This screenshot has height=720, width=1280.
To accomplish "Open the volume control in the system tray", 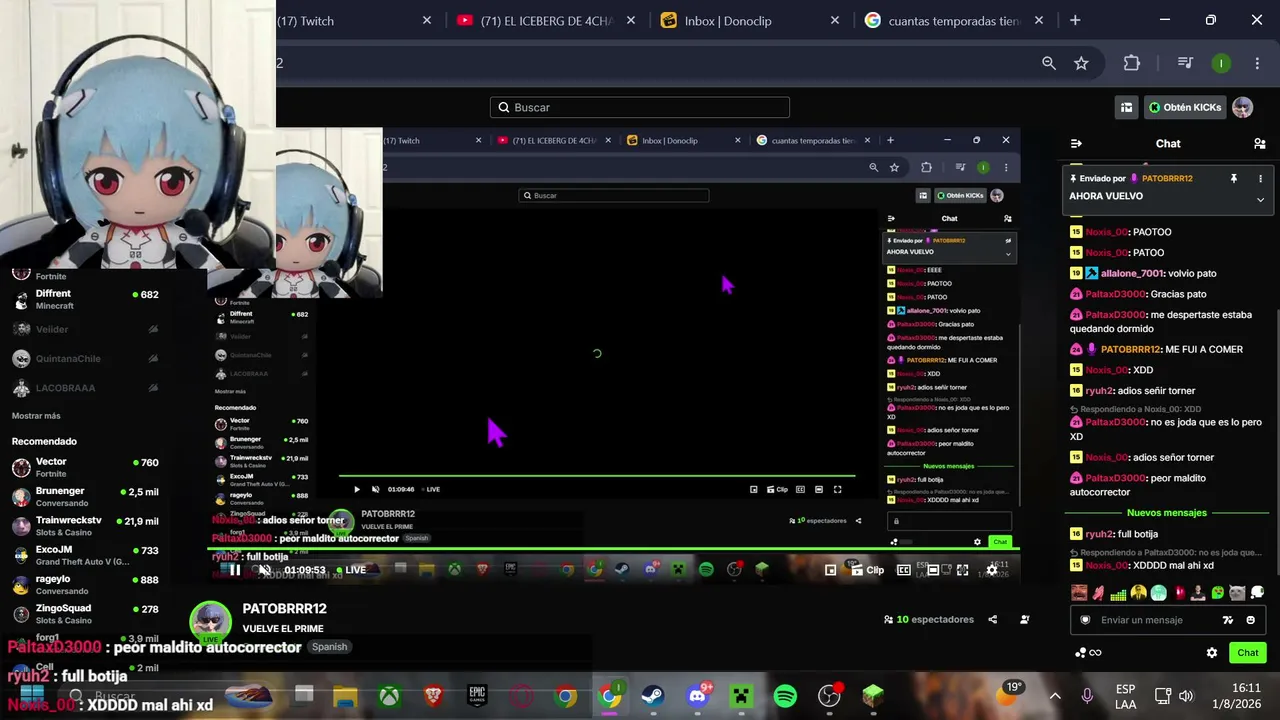I will (1186, 696).
